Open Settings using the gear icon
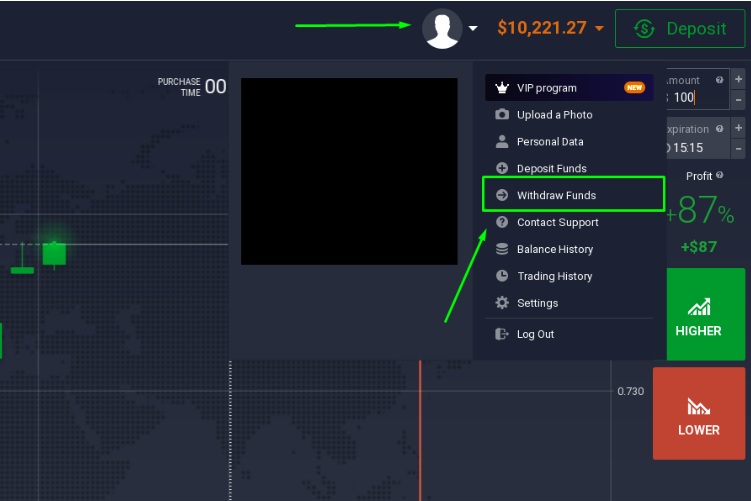This screenshot has height=501, width=751. [x=502, y=303]
